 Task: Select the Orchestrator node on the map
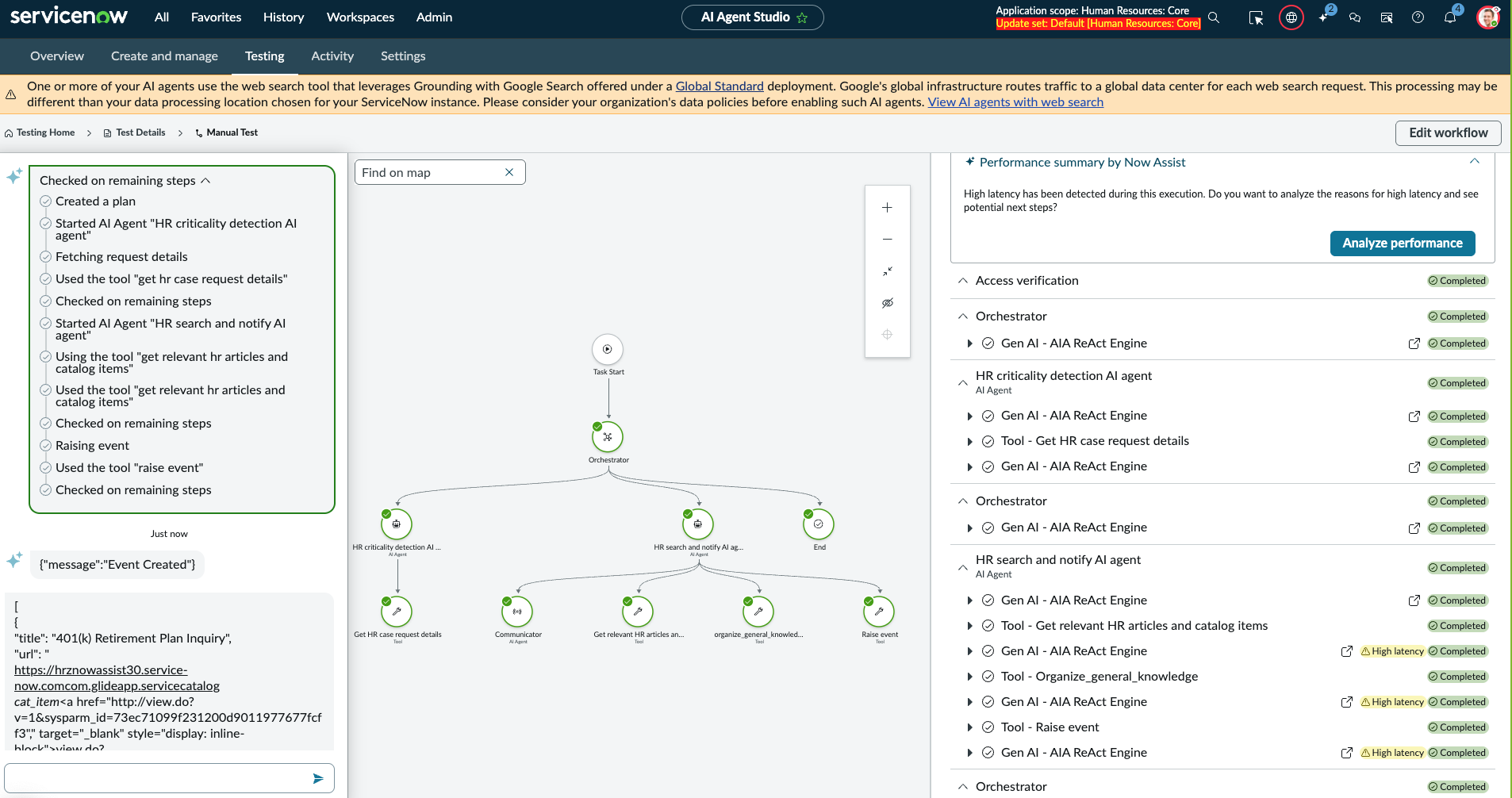click(608, 437)
